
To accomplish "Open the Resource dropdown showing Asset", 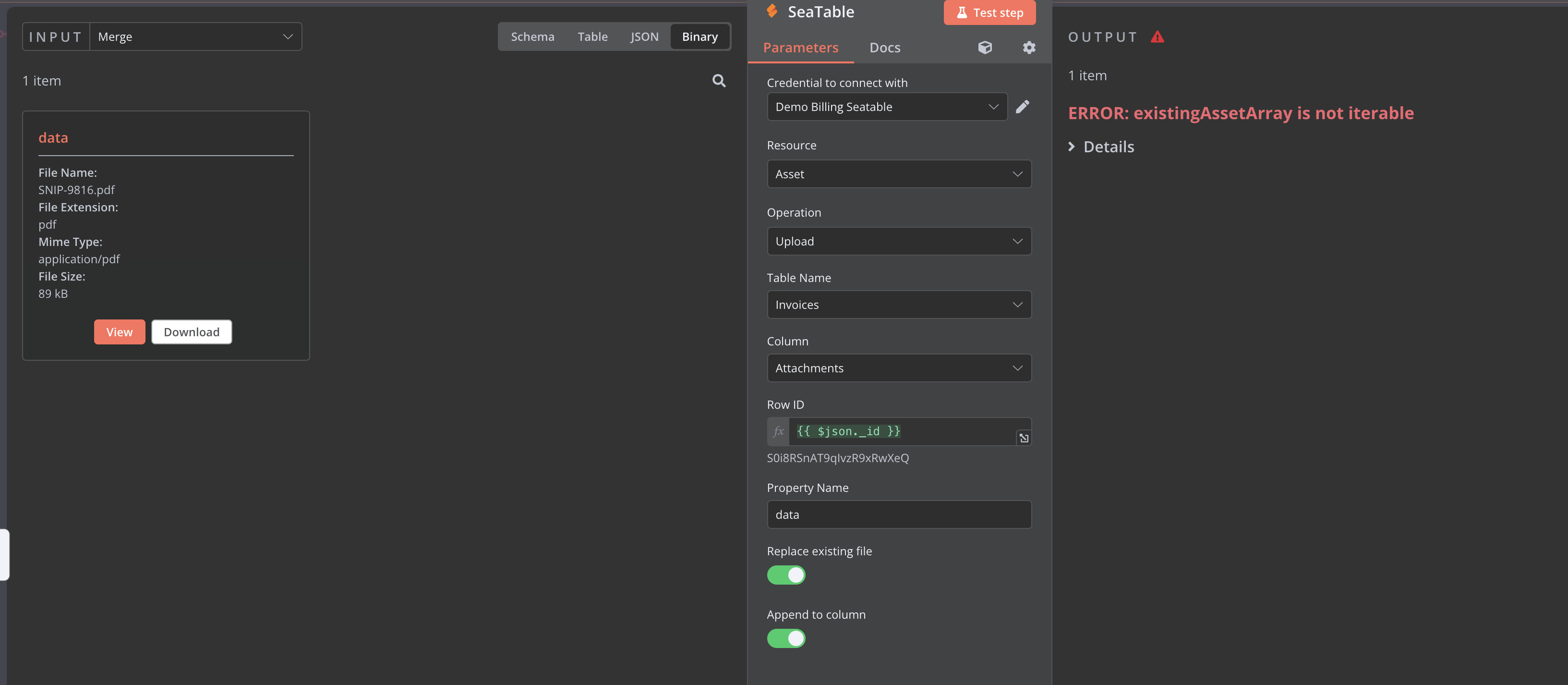I will (x=898, y=174).
